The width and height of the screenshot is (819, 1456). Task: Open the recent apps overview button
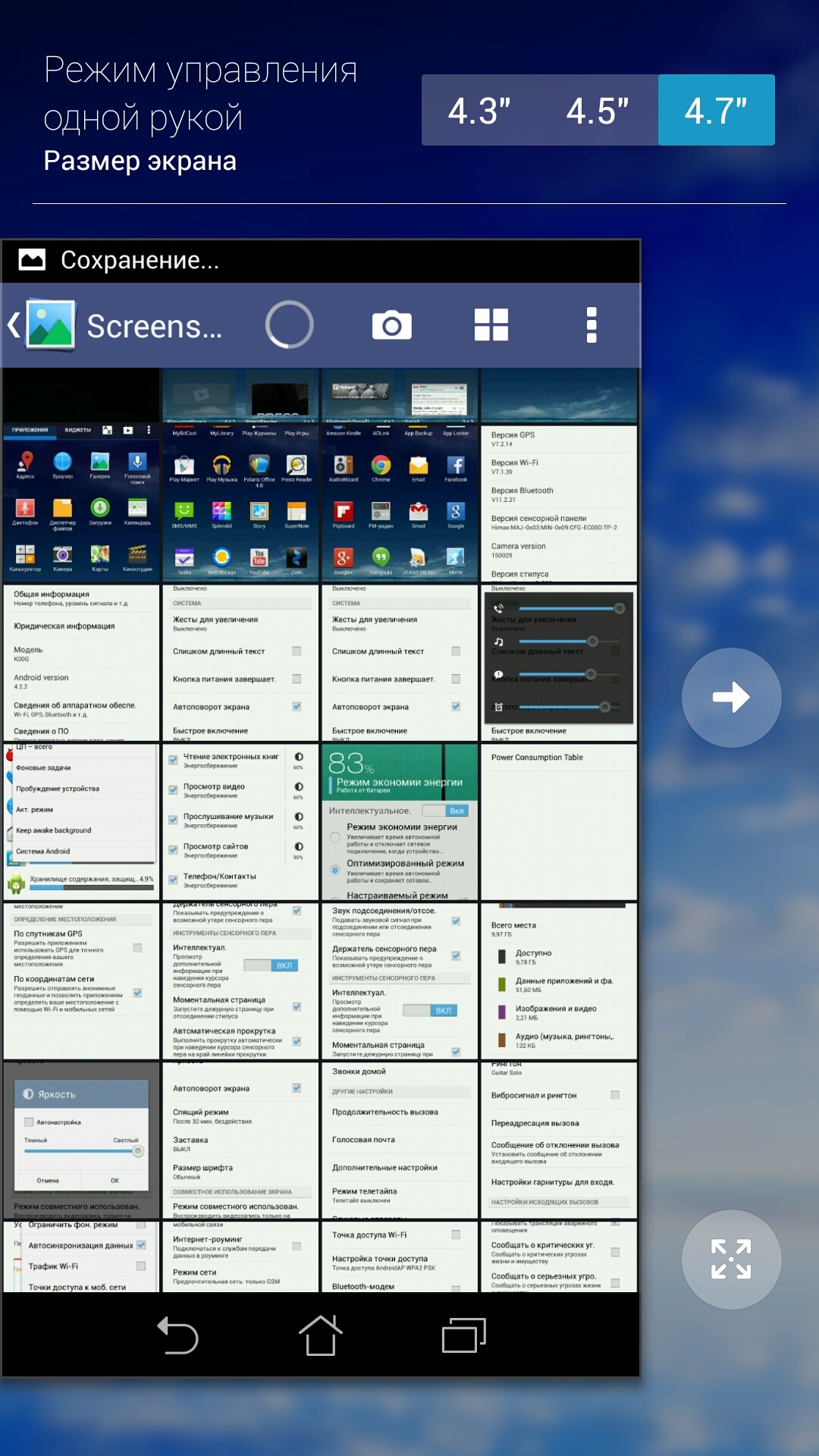463,1335
